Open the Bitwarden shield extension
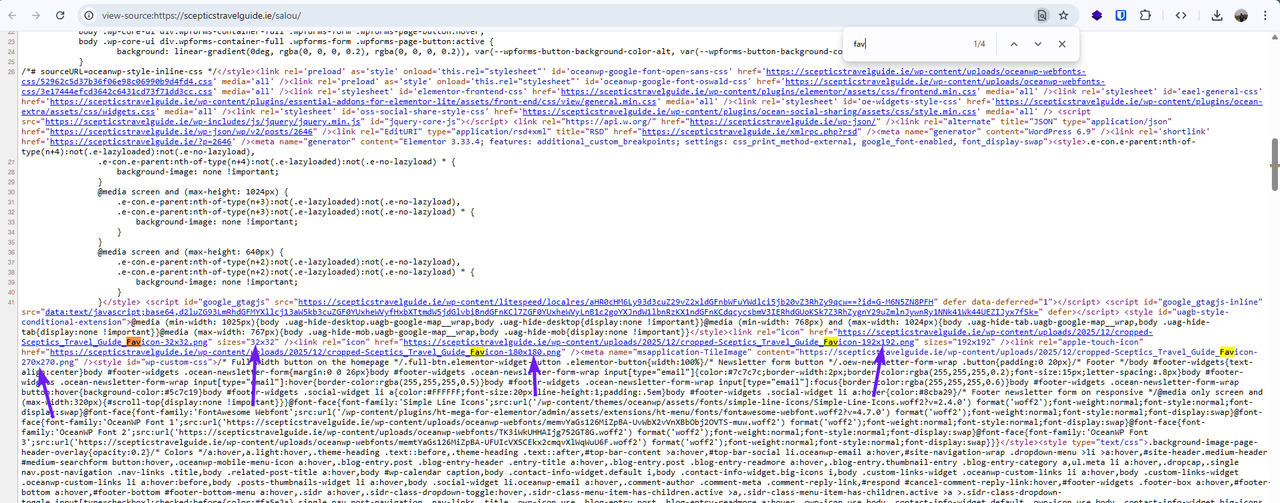 1121,16
